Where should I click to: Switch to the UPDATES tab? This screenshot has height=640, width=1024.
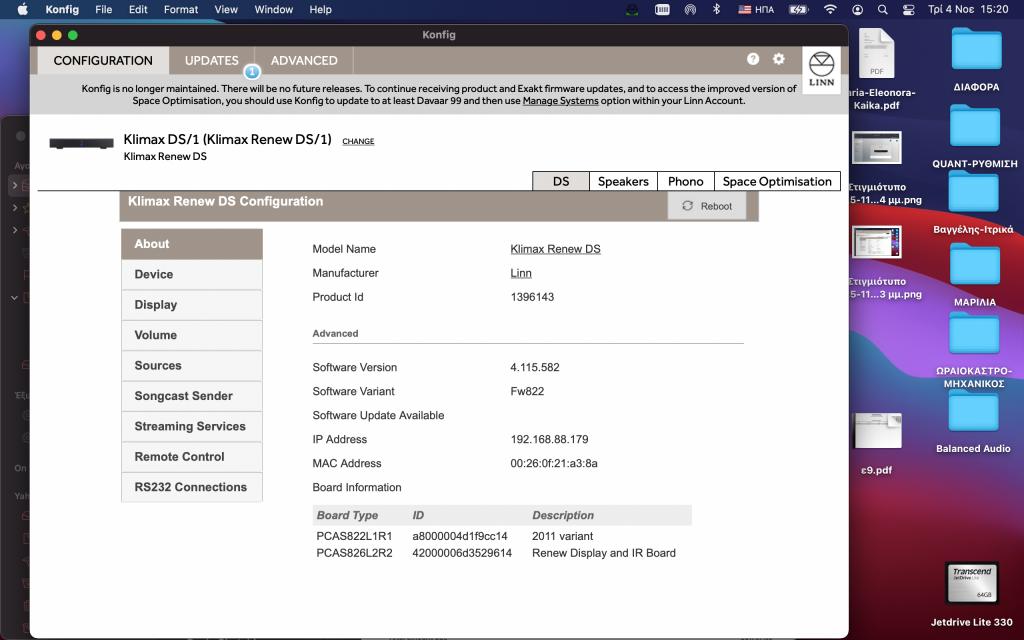click(211, 60)
